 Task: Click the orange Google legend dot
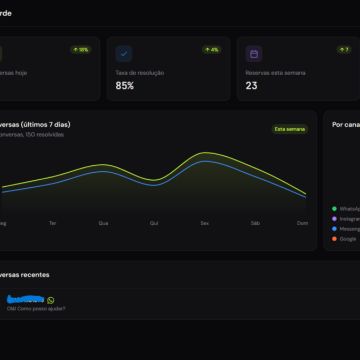click(334, 239)
